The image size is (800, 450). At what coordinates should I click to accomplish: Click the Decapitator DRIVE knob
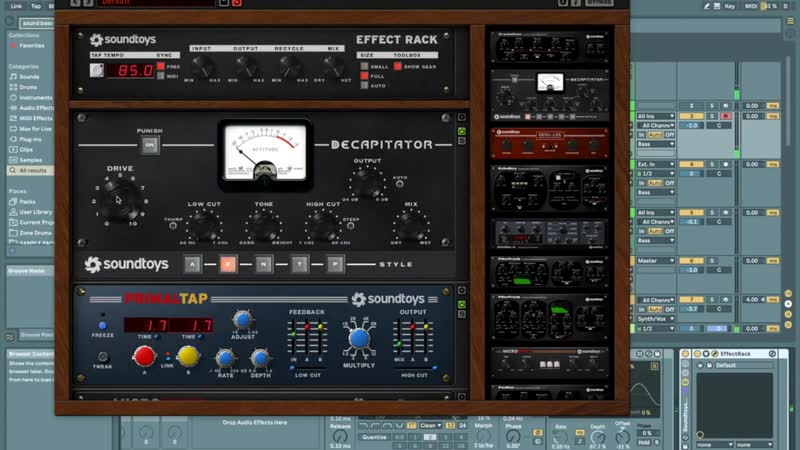click(x=120, y=200)
